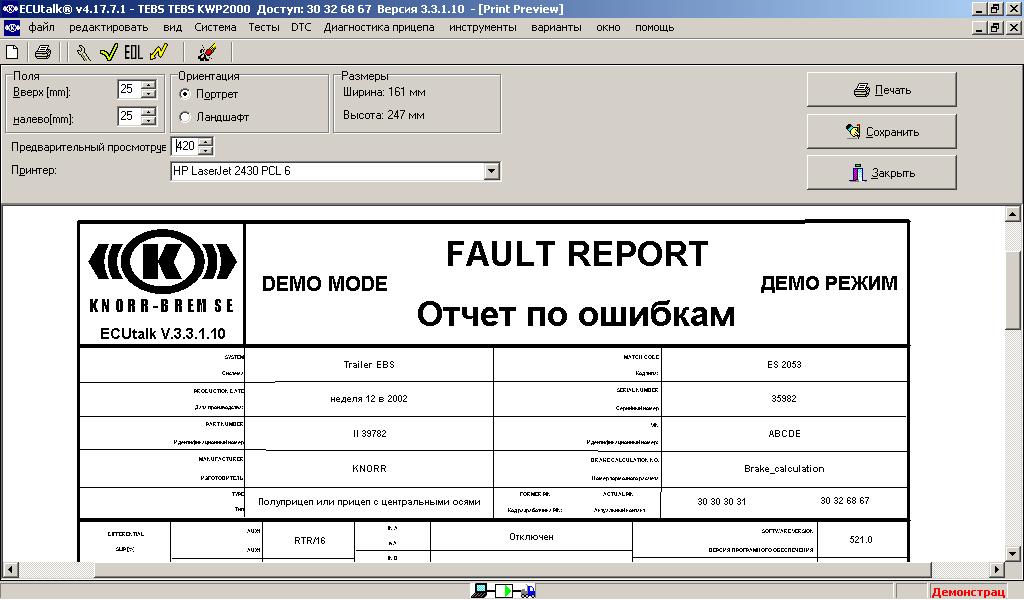Click the Отключен cell

(x=531, y=537)
